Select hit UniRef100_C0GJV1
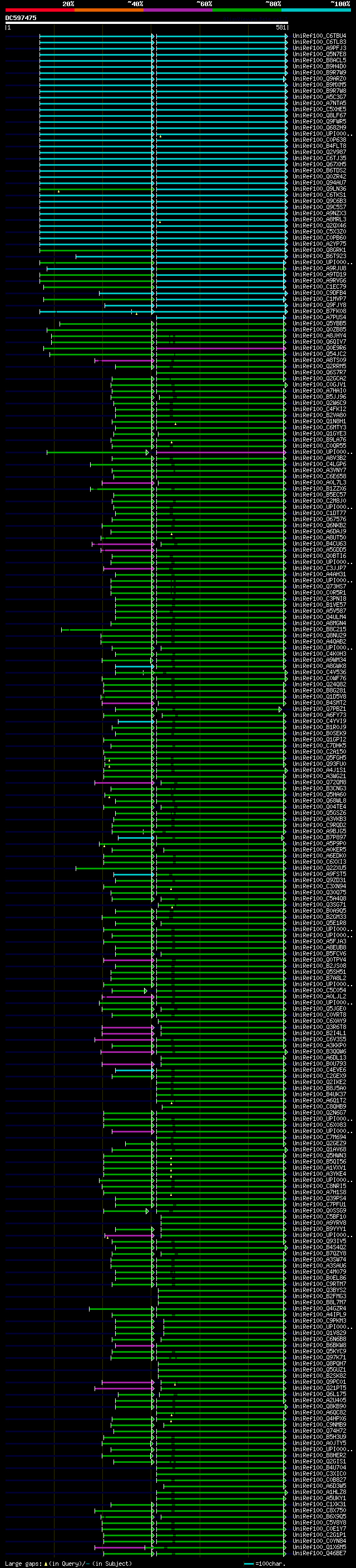 [319, 385]
